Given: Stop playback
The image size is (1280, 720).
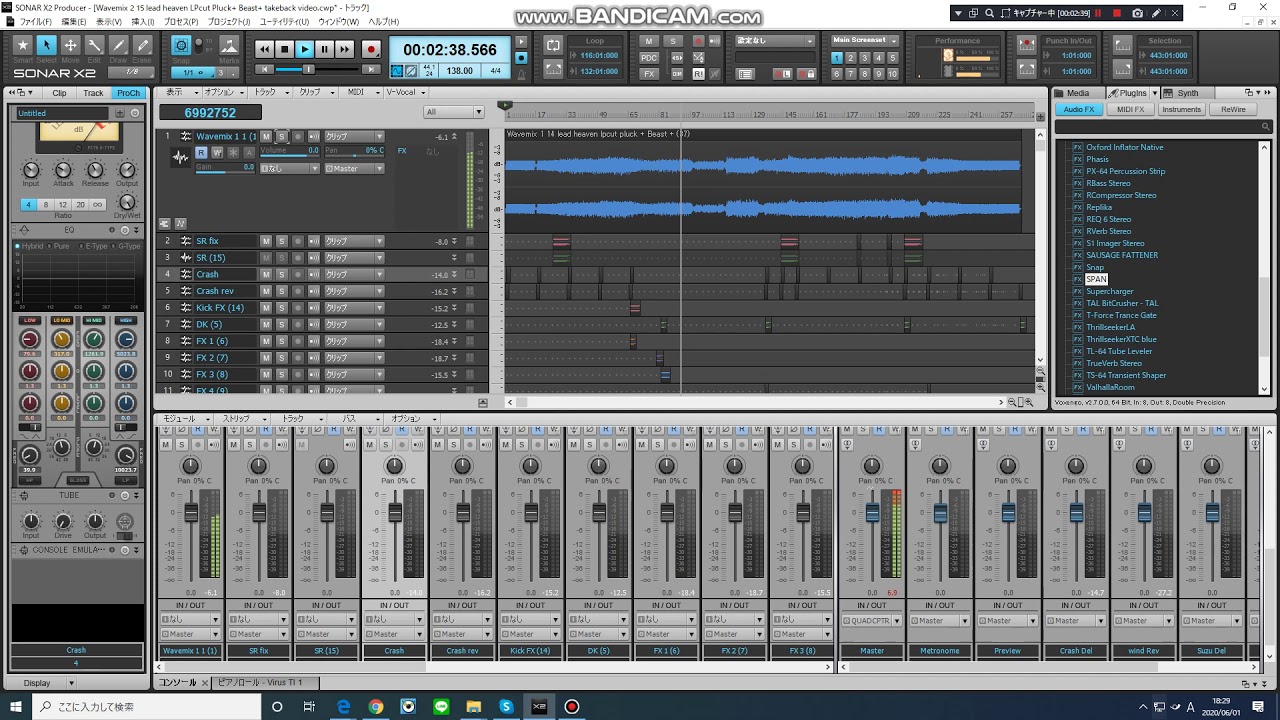Looking at the screenshot, I should (284, 49).
